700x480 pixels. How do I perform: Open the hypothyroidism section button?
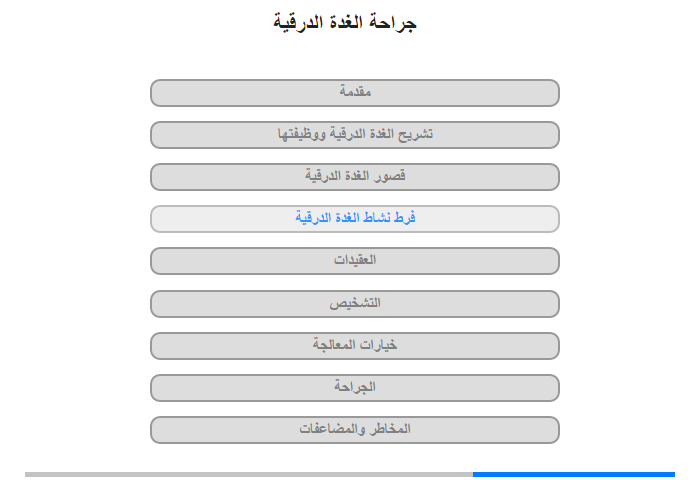(x=354, y=177)
